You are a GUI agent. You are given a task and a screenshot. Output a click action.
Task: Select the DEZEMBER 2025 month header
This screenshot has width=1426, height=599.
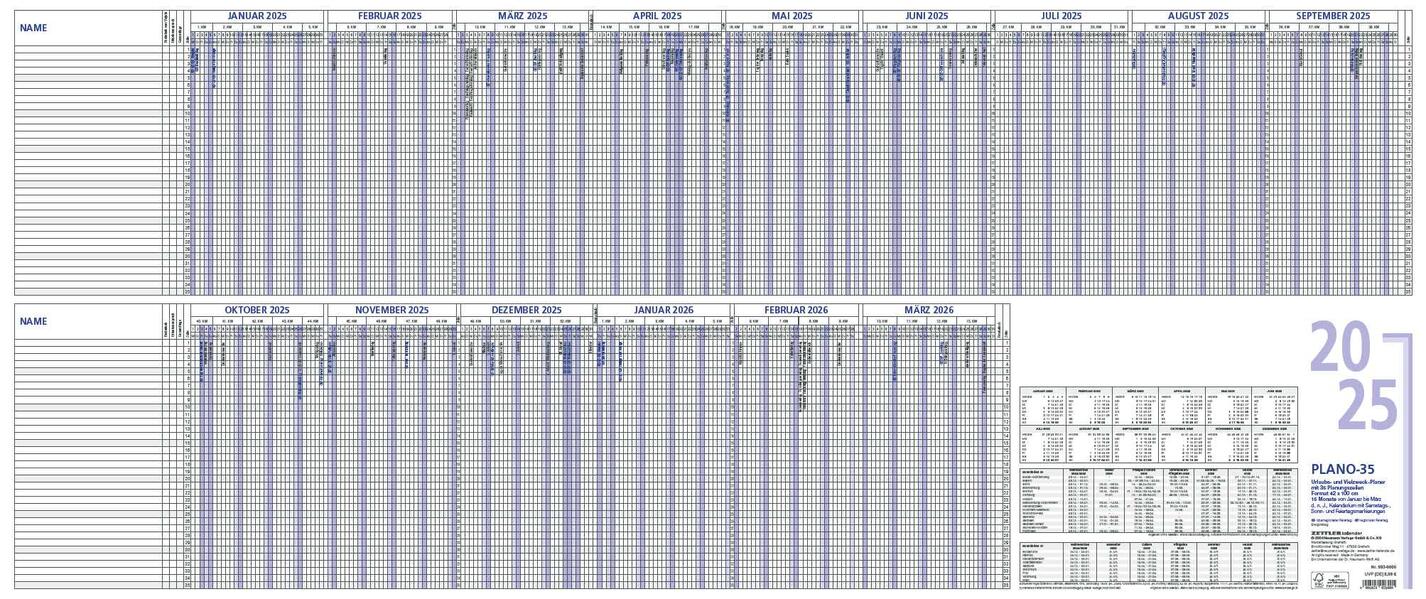tap(526, 310)
